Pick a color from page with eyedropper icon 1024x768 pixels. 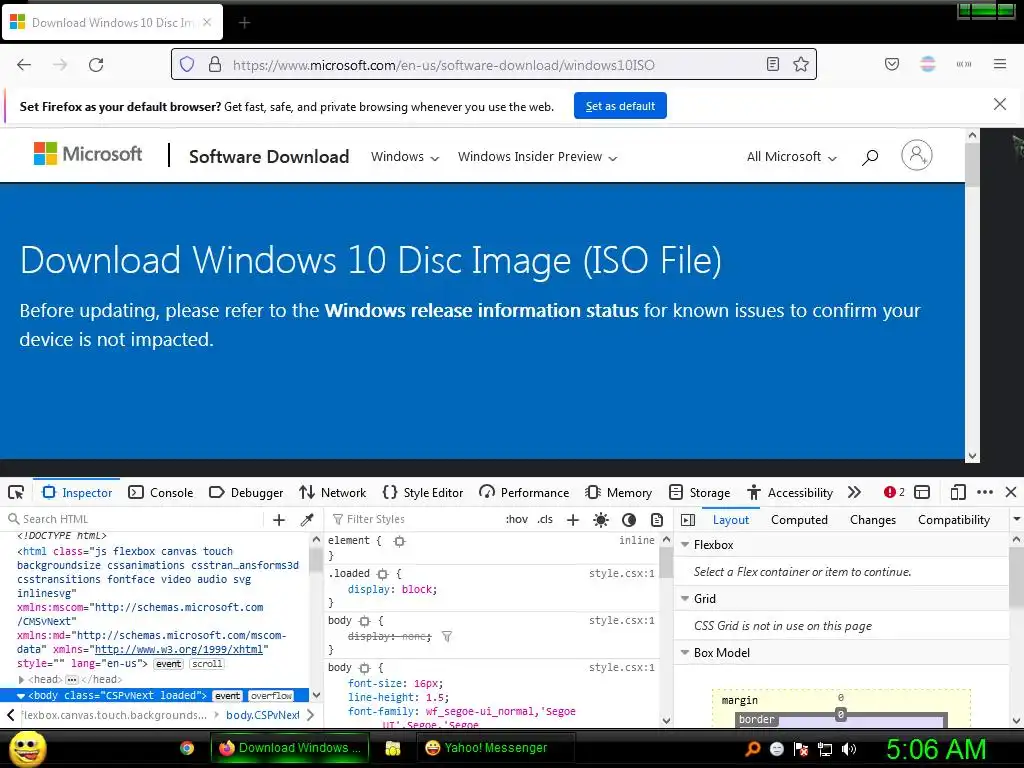coord(307,520)
